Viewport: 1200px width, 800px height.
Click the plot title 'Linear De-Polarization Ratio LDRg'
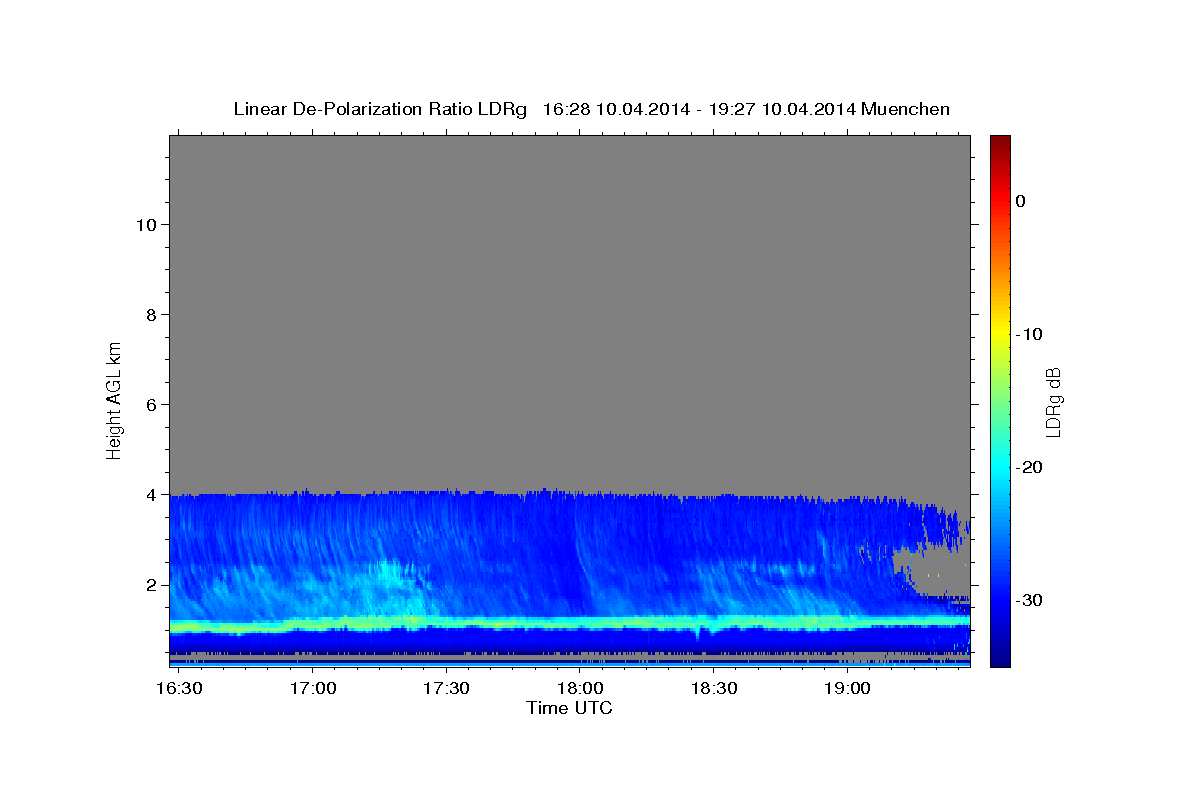click(379, 109)
